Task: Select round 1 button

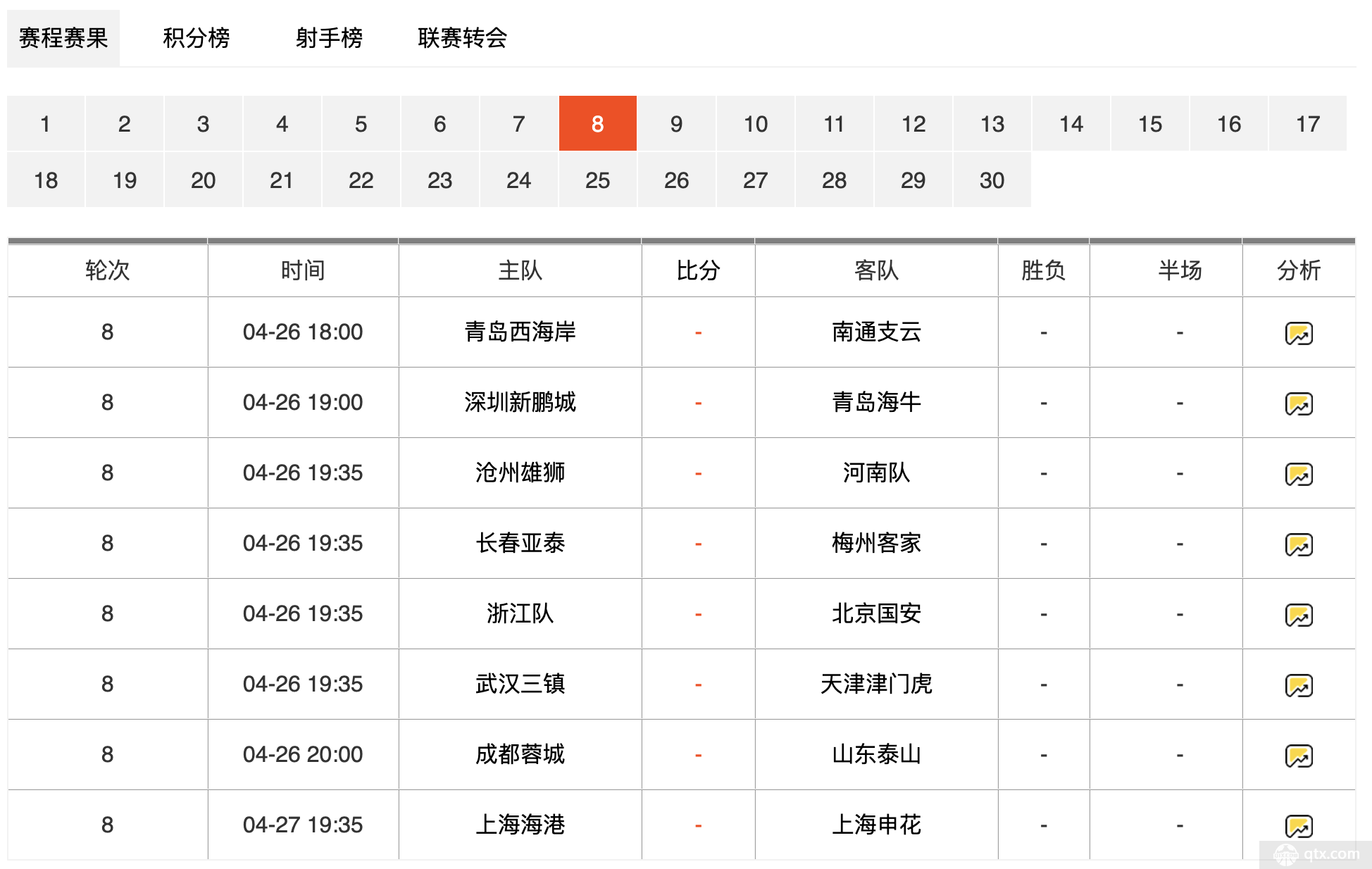Action: 46,124
